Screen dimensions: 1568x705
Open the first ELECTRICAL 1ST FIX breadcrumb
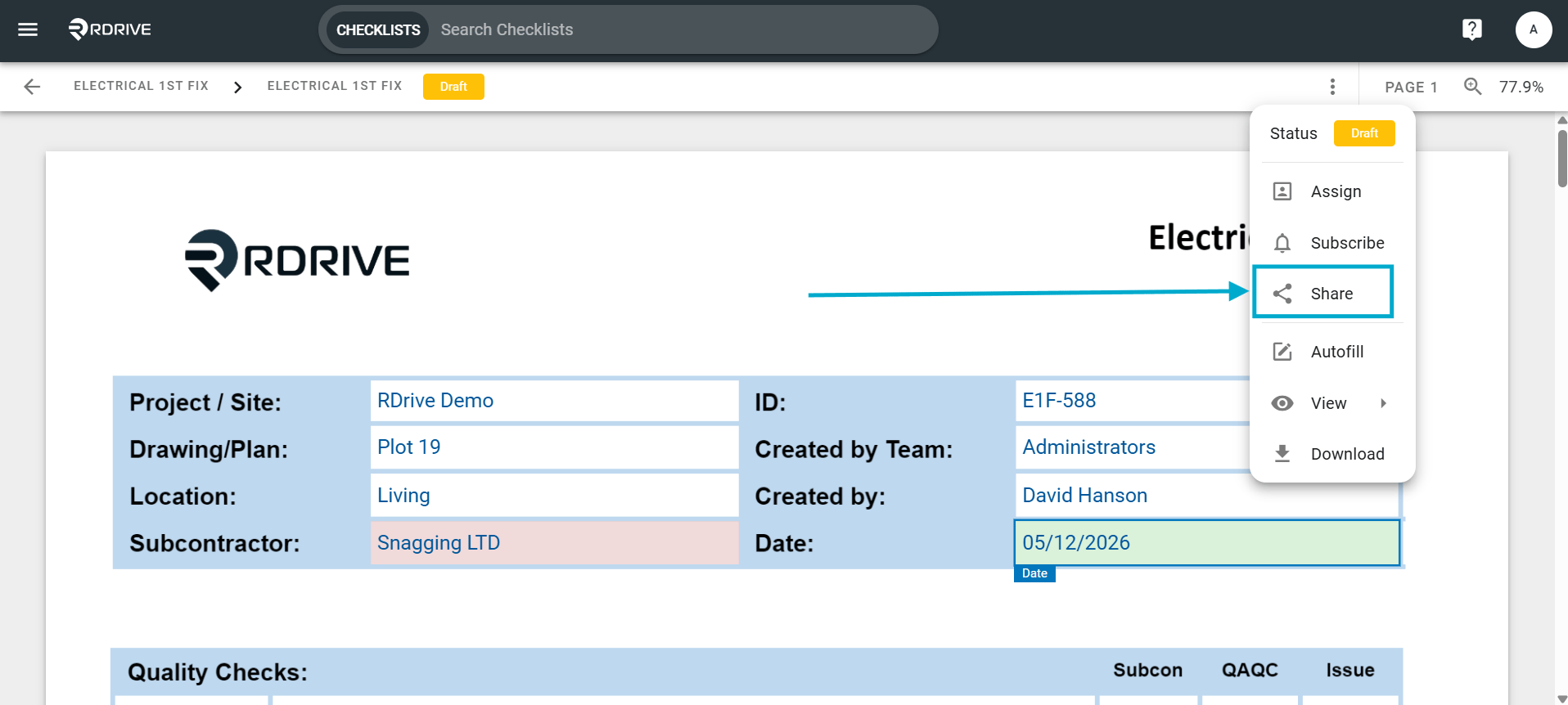[141, 86]
